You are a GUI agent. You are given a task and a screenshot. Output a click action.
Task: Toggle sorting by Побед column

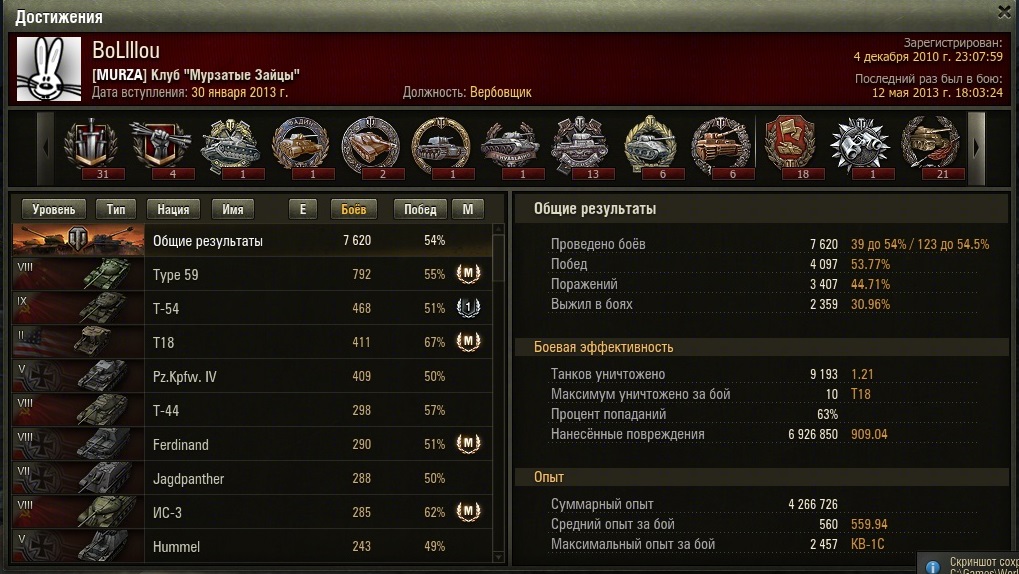[420, 209]
